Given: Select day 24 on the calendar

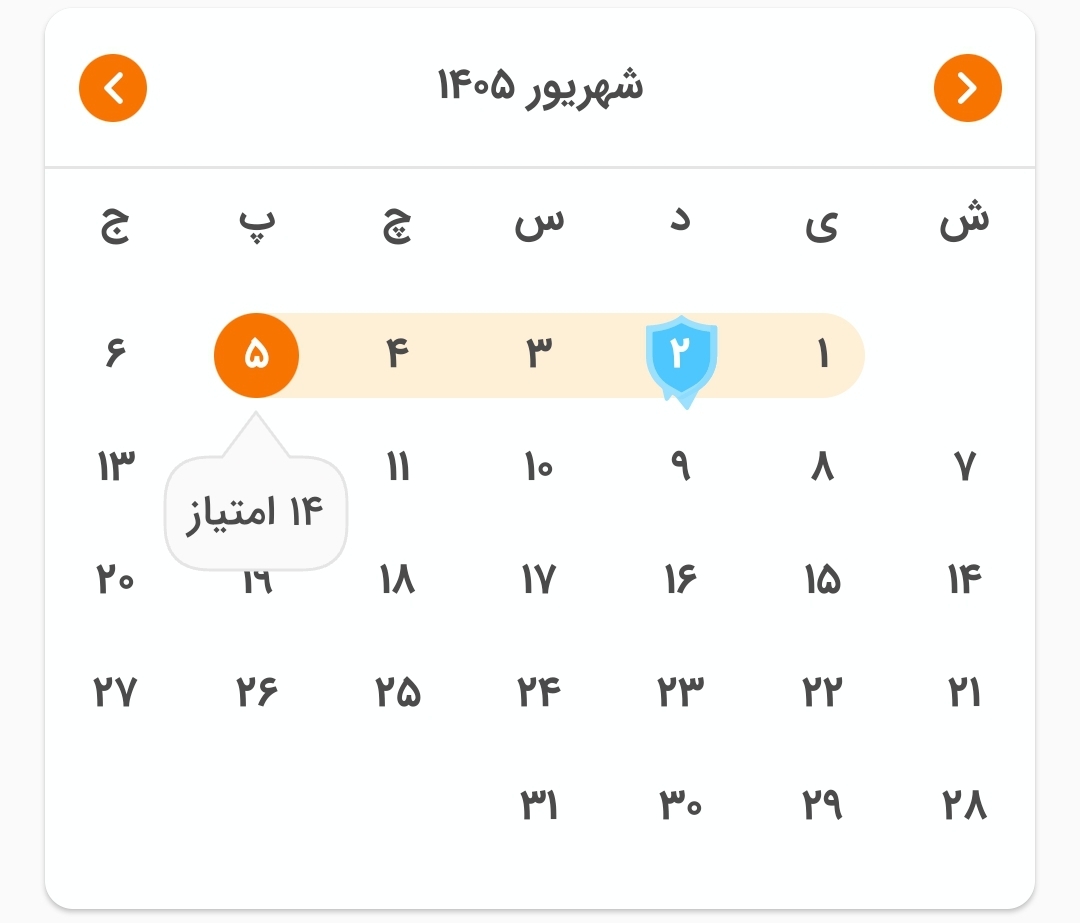Looking at the screenshot, I should click(x=539, y=692).
